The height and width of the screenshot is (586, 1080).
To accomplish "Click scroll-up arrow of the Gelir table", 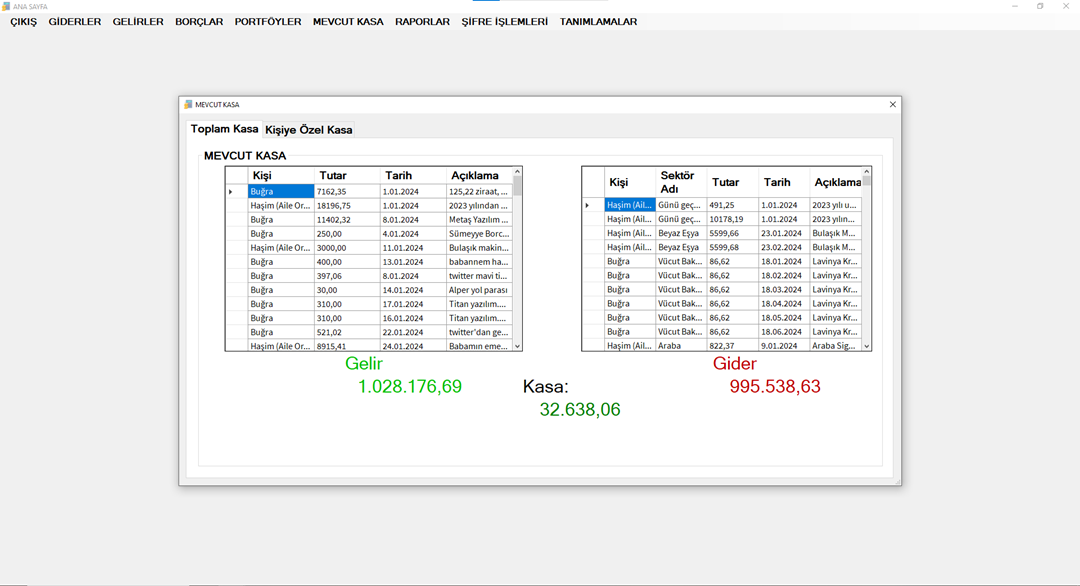I will [517, 172].
